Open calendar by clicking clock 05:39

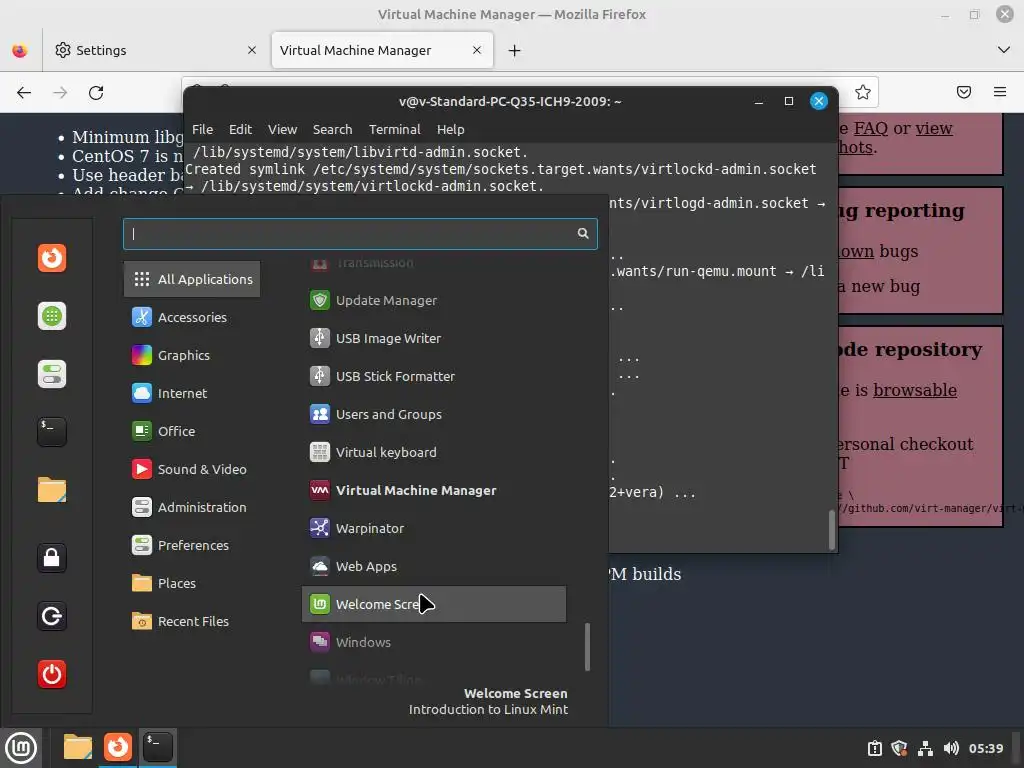coord(985,748)
